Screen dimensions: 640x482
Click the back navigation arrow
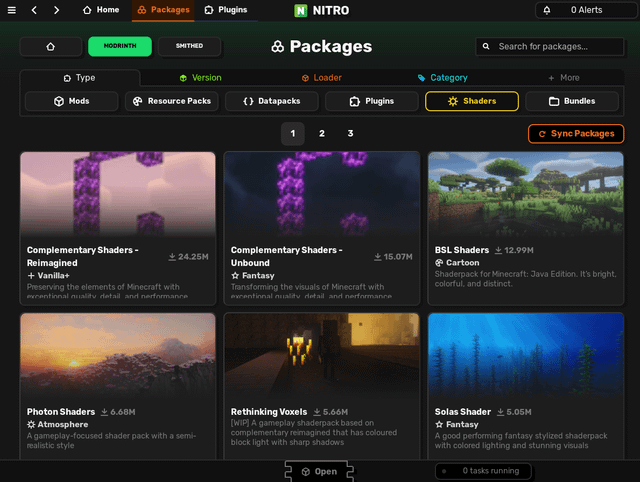point(34,10)
